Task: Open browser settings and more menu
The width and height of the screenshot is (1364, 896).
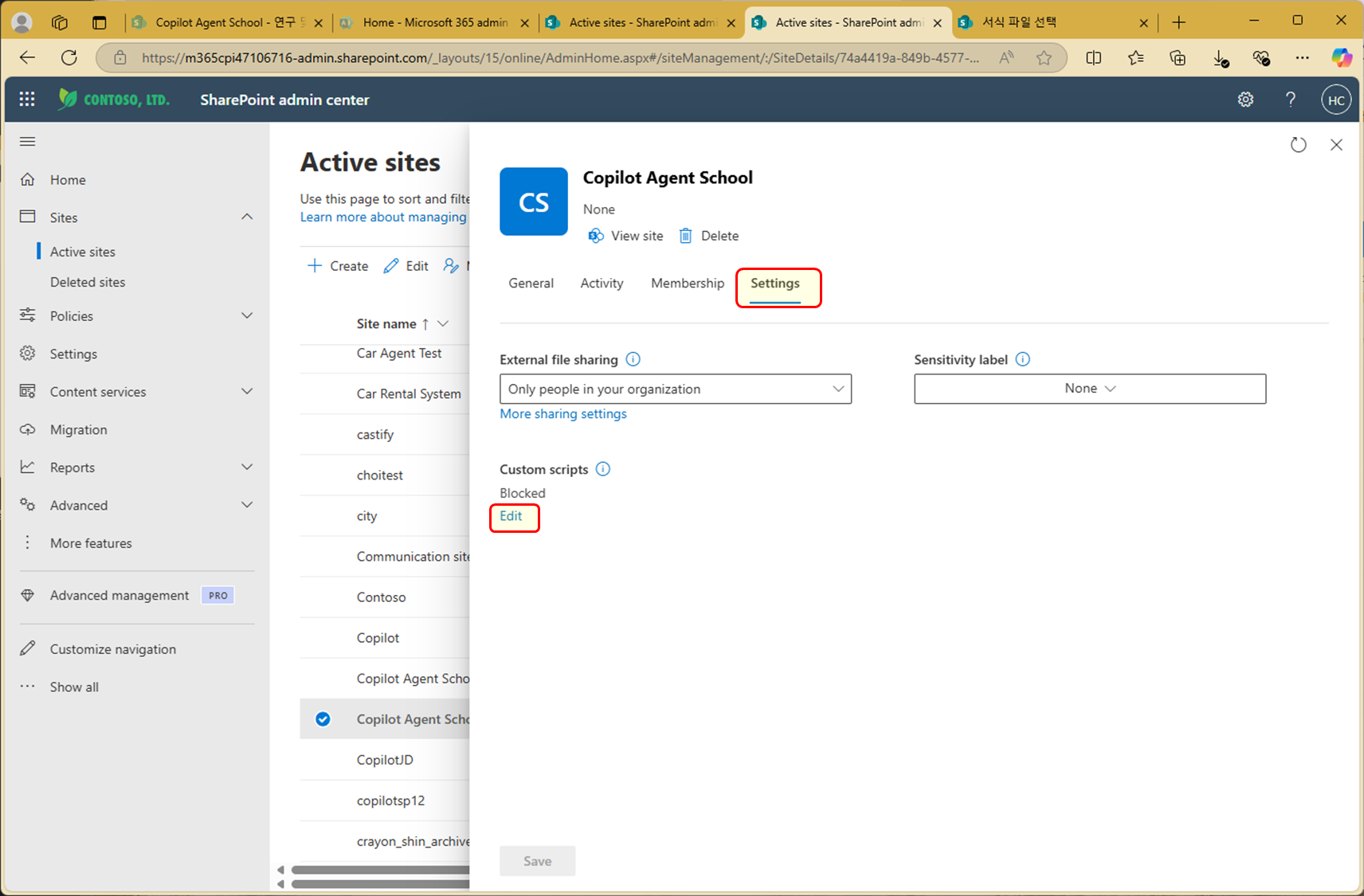Action: 1302,57
